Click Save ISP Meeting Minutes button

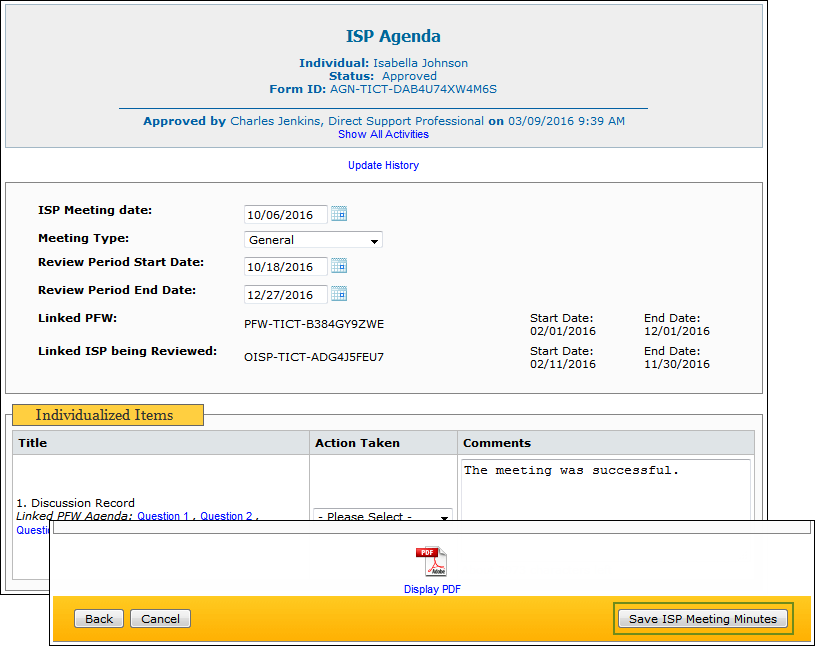click(x=703, y=619)
